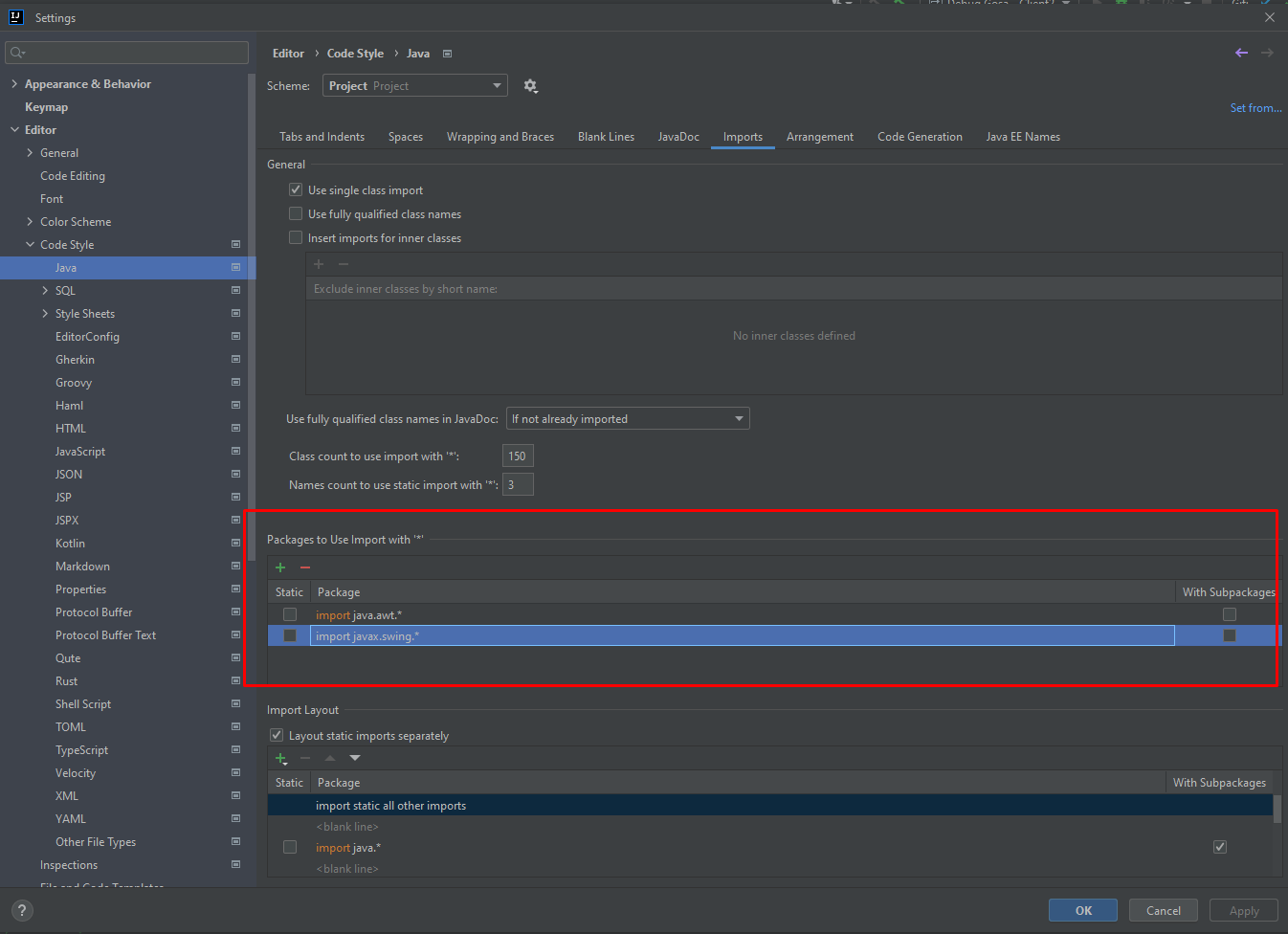Image resolution: width=1288 pixels, height=934 pixels.
Task: Add an entry to the Import Layout
Action: 281,758
